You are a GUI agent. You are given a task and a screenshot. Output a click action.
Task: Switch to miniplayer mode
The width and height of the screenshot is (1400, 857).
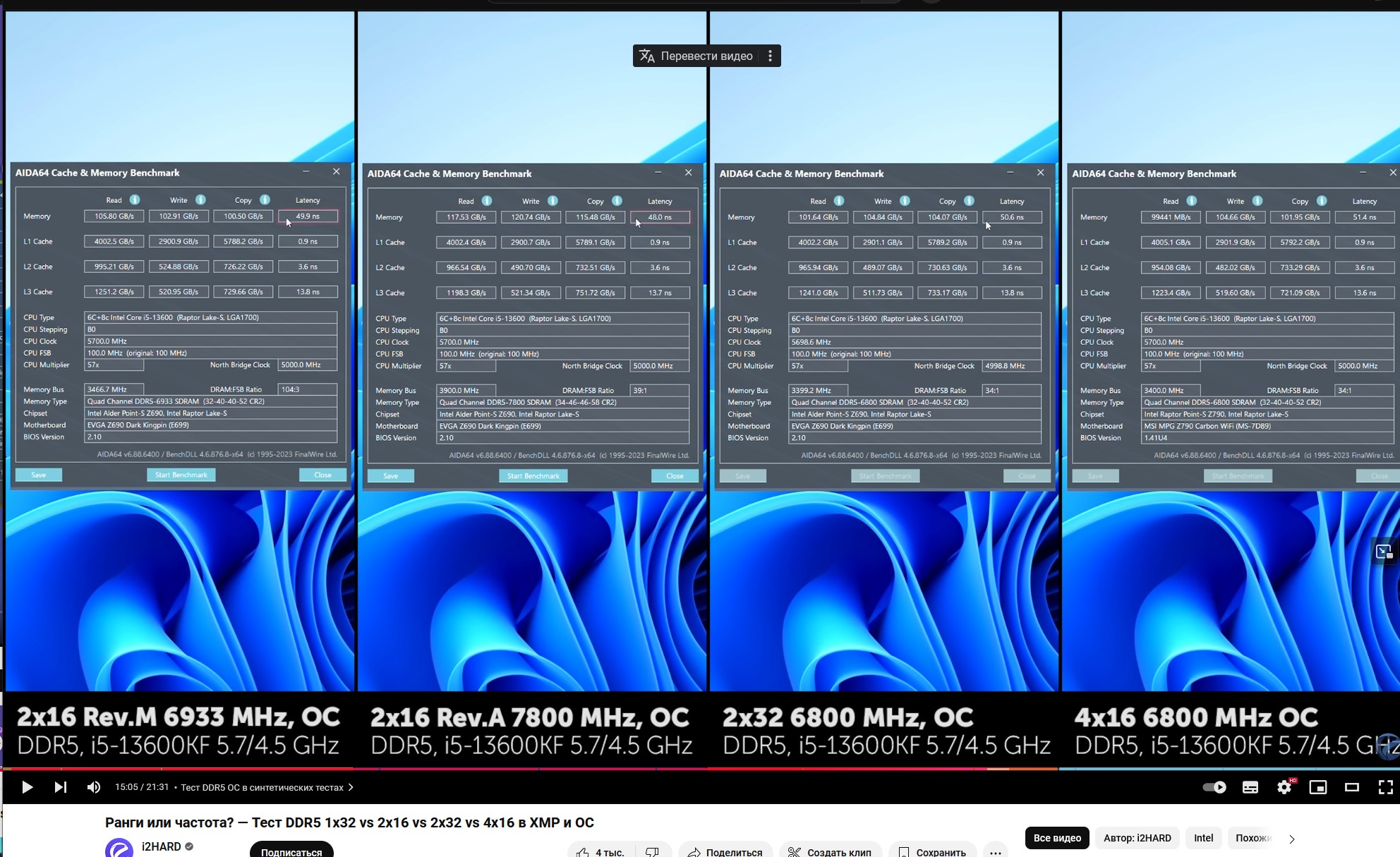pos(1318,787)
